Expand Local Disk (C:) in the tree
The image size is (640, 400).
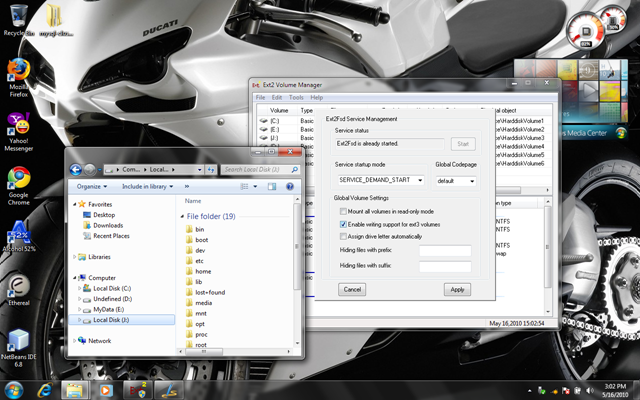pos(80,288)
